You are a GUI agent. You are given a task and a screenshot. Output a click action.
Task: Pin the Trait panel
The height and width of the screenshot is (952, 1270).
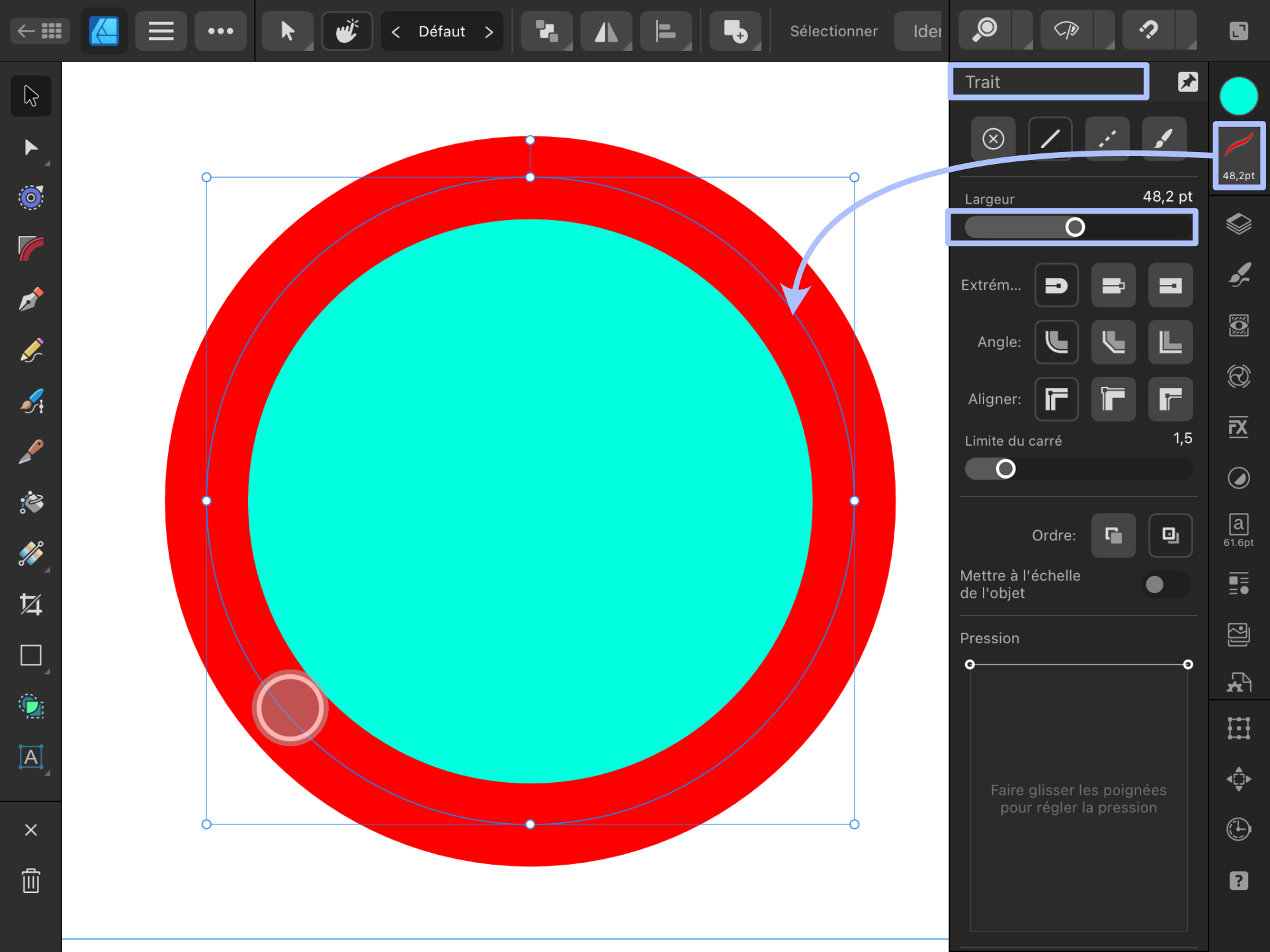[x=1188, y=82]
